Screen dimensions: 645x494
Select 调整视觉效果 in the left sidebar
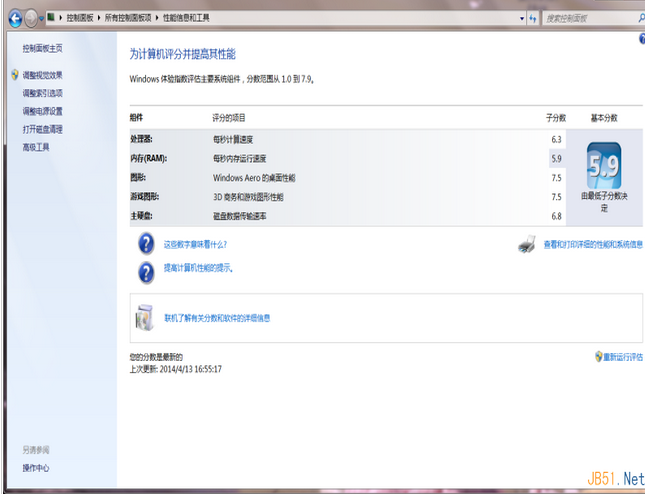(42, 75)
